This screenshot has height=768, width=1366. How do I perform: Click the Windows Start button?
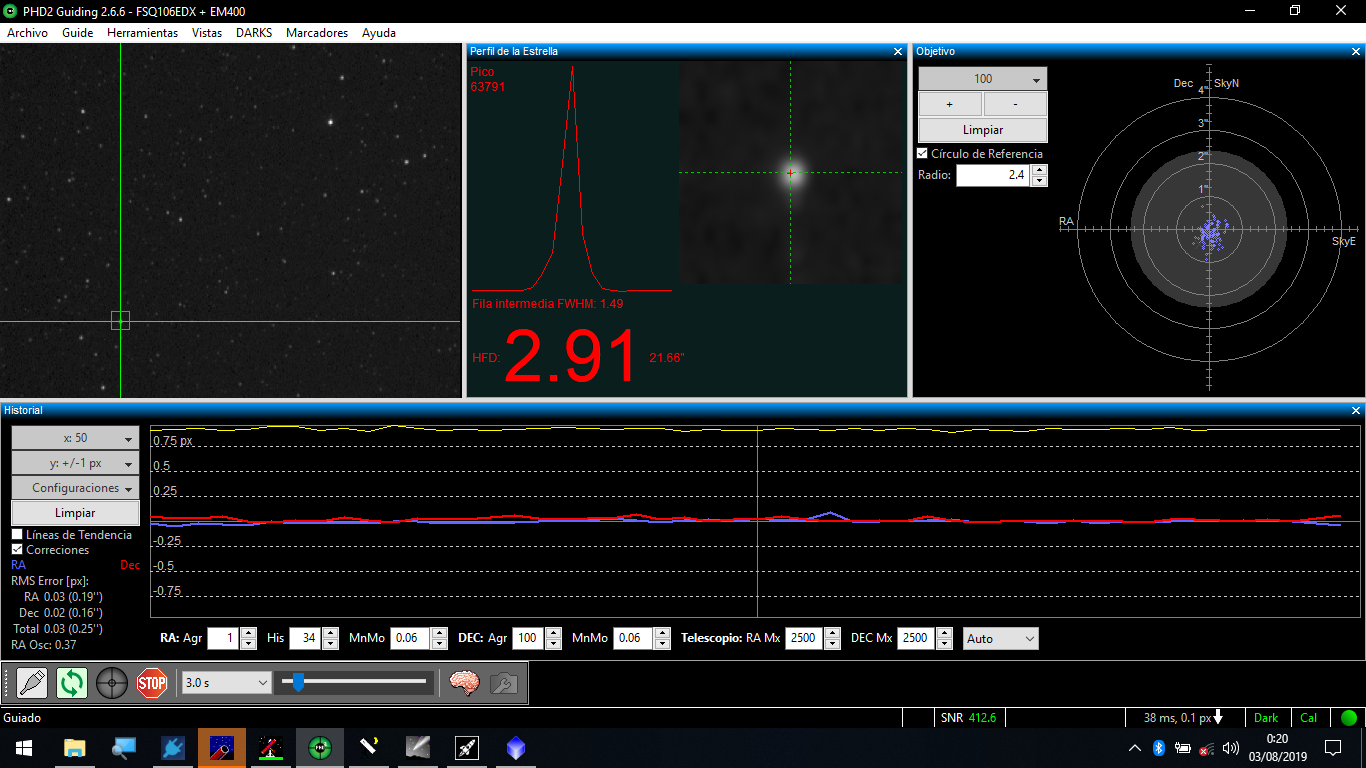tap(24, 748)
